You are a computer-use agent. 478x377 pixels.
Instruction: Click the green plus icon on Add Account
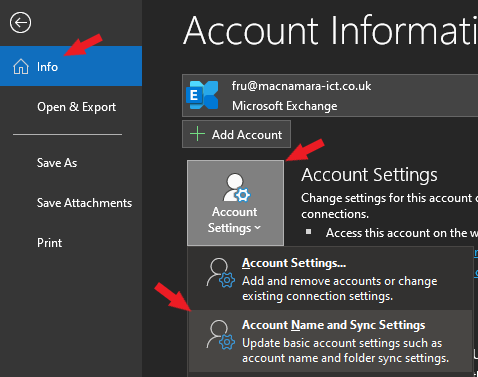click(x=197, y=134)
